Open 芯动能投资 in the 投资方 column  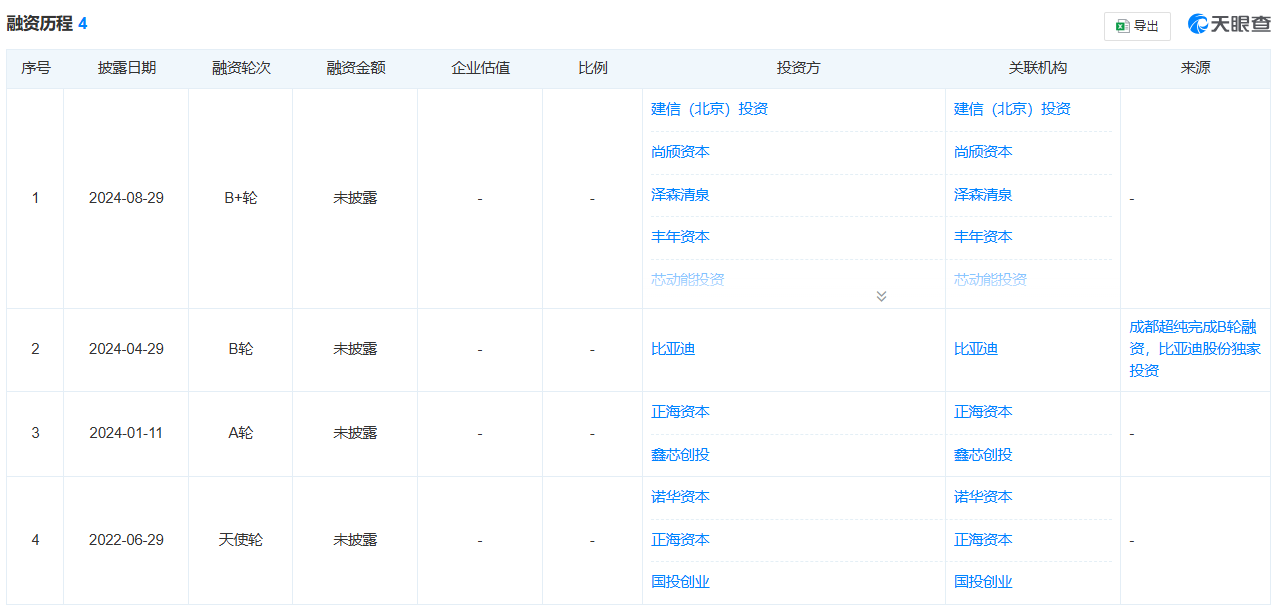(688, 280)
